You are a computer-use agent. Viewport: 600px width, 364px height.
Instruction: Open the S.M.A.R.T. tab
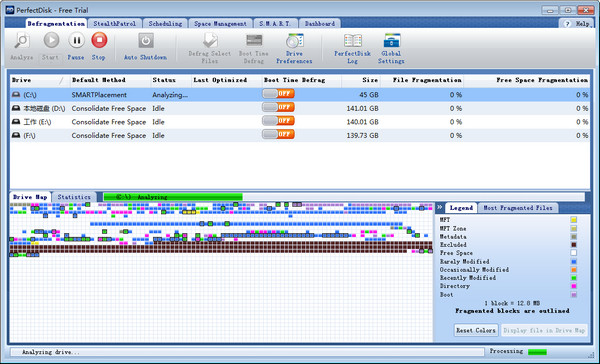275,24
